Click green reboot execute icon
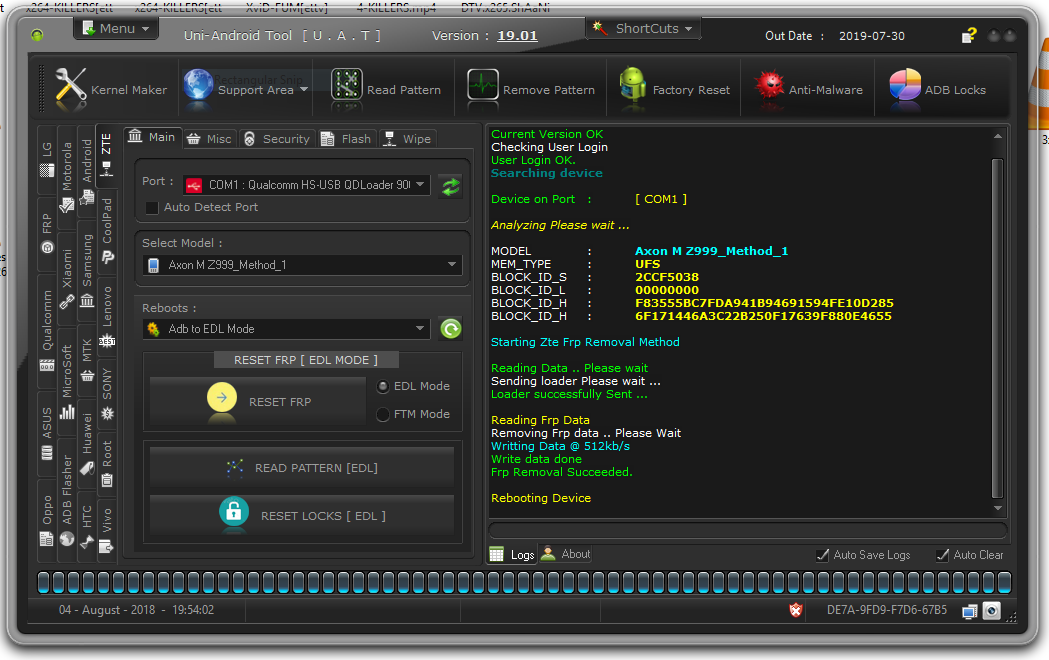Image resolution: width=1049 pixels, height=660 pixels. (x=451, y=328)
